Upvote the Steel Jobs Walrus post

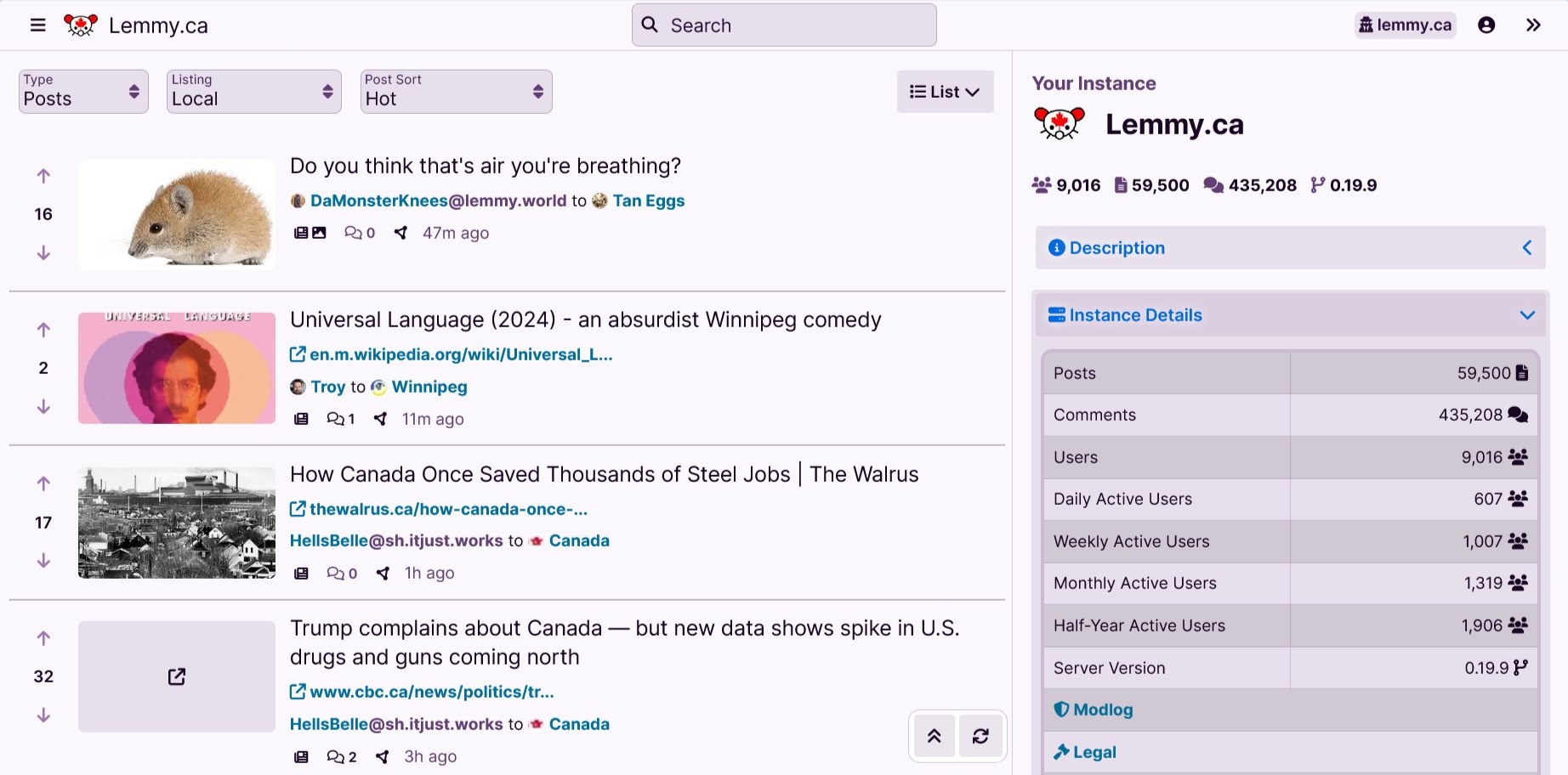pyautogui.click(x=43, y=484)
